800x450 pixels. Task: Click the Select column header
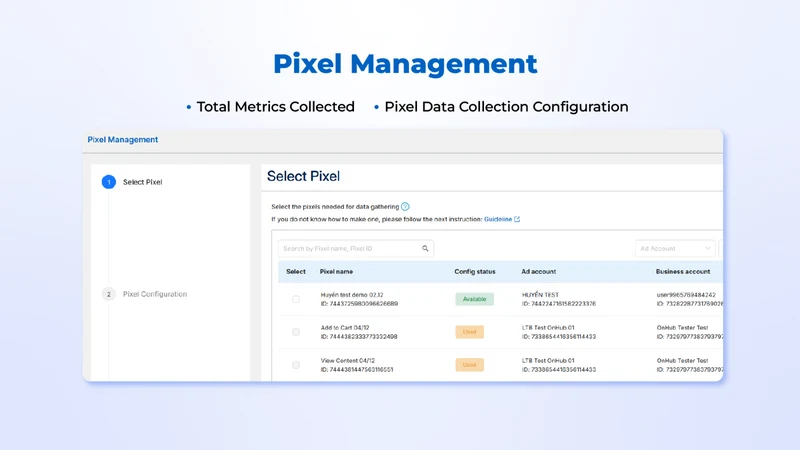point(296,272)
